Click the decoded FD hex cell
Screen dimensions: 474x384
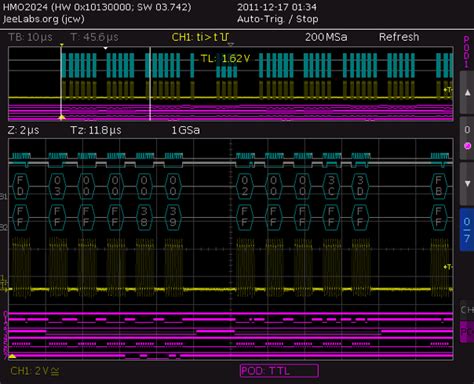(20, 186)
